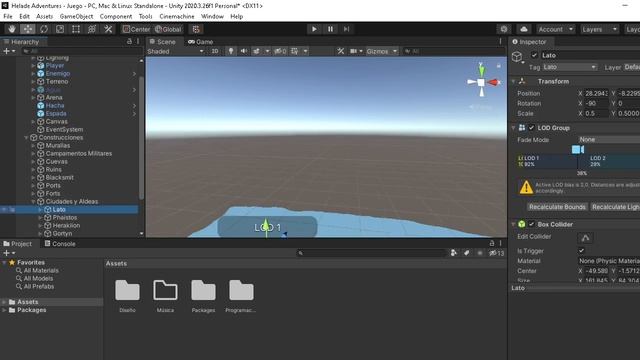Pause the game
The width and height of the screenshot is (640, 360).
(330, 29)
